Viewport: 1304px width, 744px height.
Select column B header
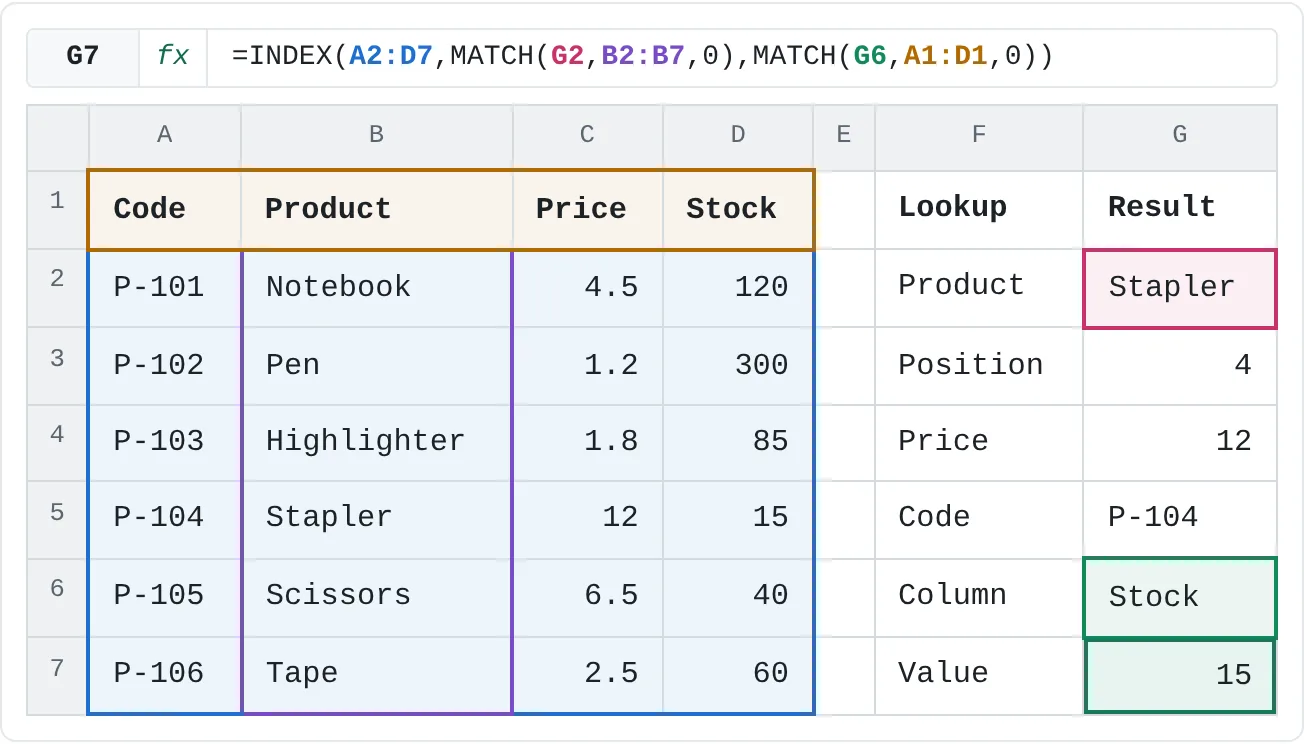pos(377,135)
